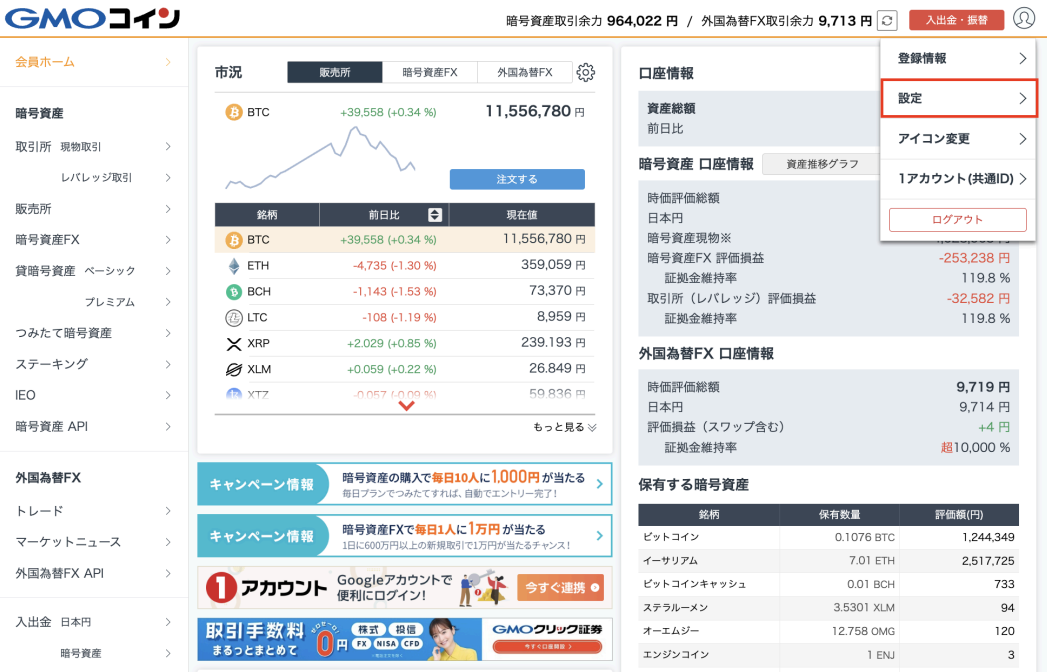1047x672 pixels.
Task: Open the 暗号資産FX 1万円 campaign banner
Action: point(405,536)
